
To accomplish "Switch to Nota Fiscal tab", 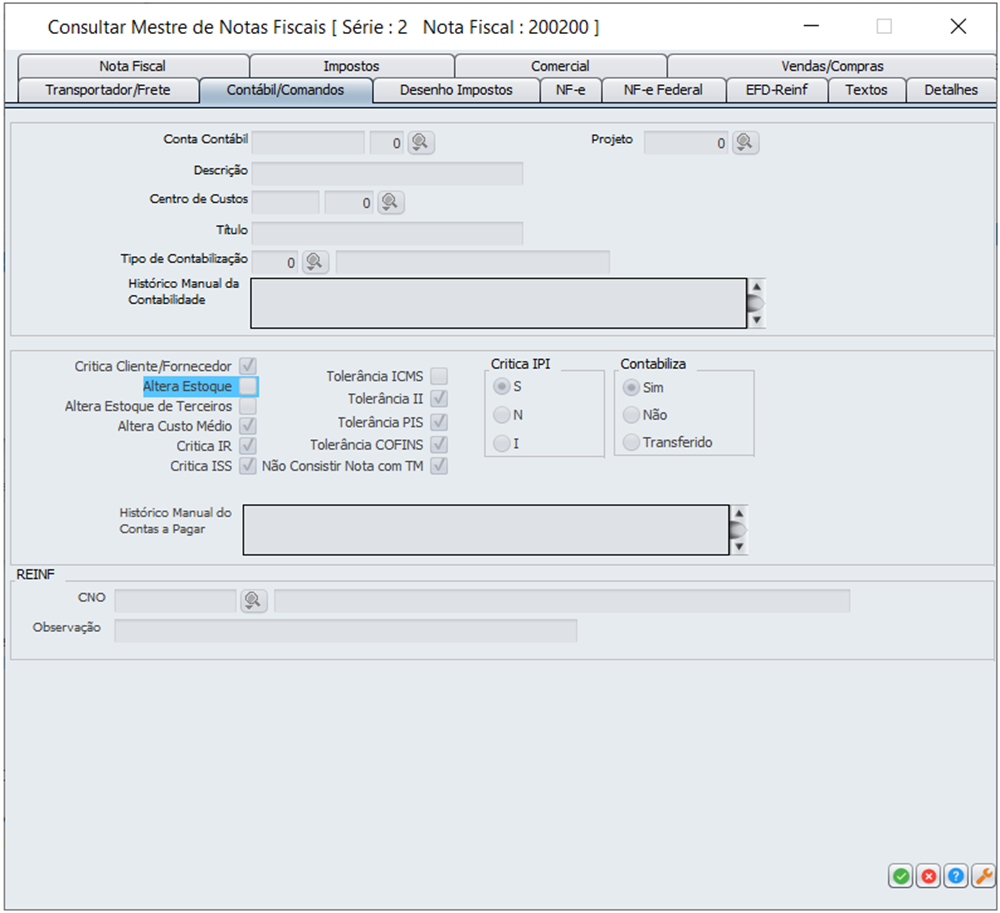I will 133,66.
